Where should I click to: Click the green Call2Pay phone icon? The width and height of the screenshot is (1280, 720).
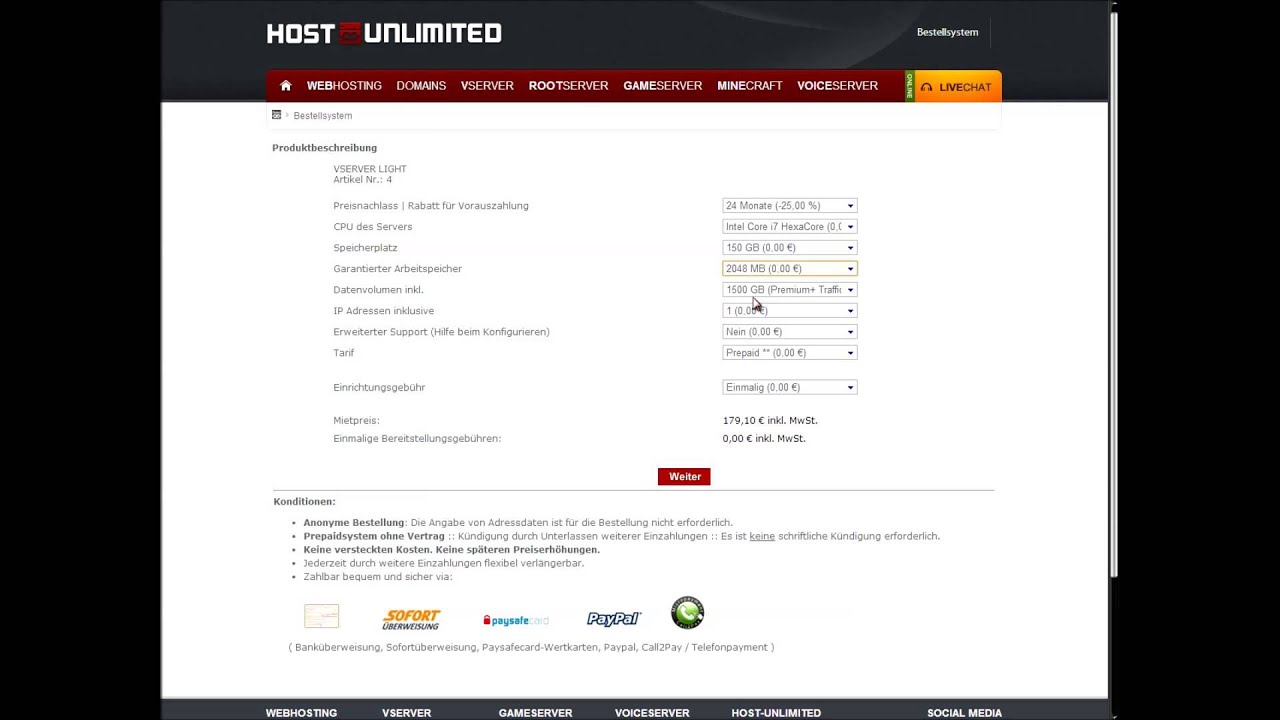pos(687,613)
